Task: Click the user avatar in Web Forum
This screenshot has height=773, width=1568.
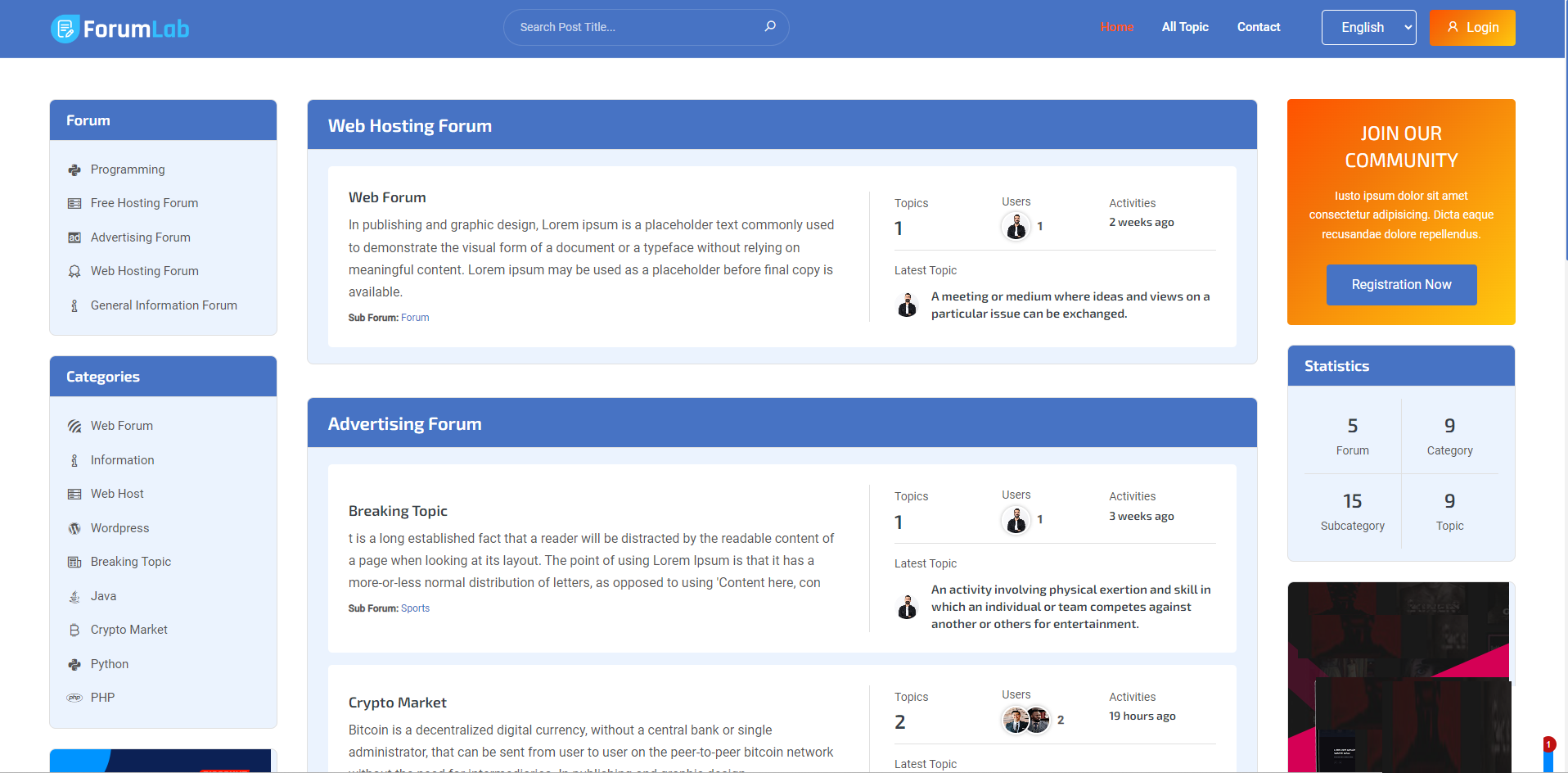Action: point(1016,227)
